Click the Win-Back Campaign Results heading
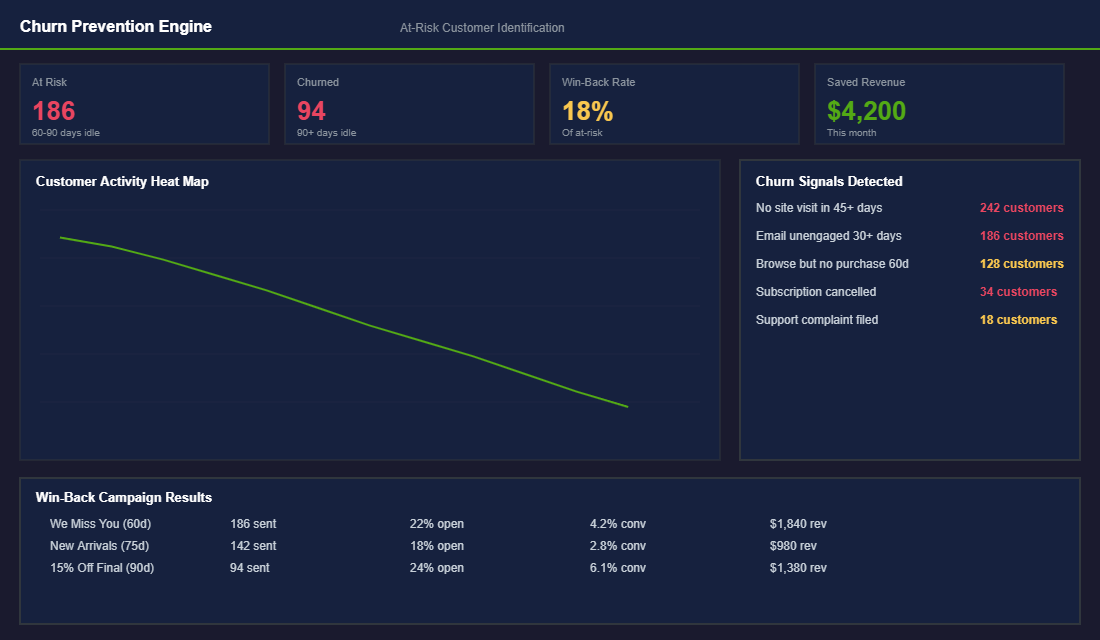Screen dimensions: 1100x640 [124, 497]
